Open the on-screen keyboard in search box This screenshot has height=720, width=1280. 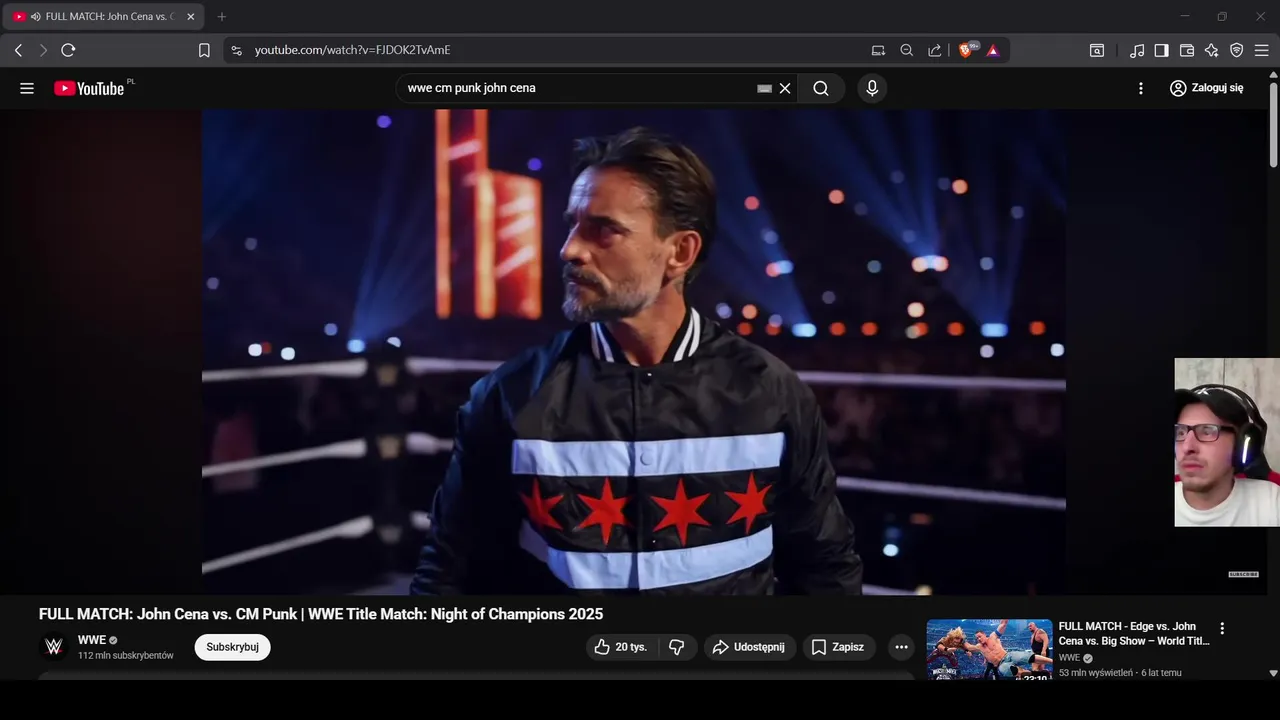point(765,88)
